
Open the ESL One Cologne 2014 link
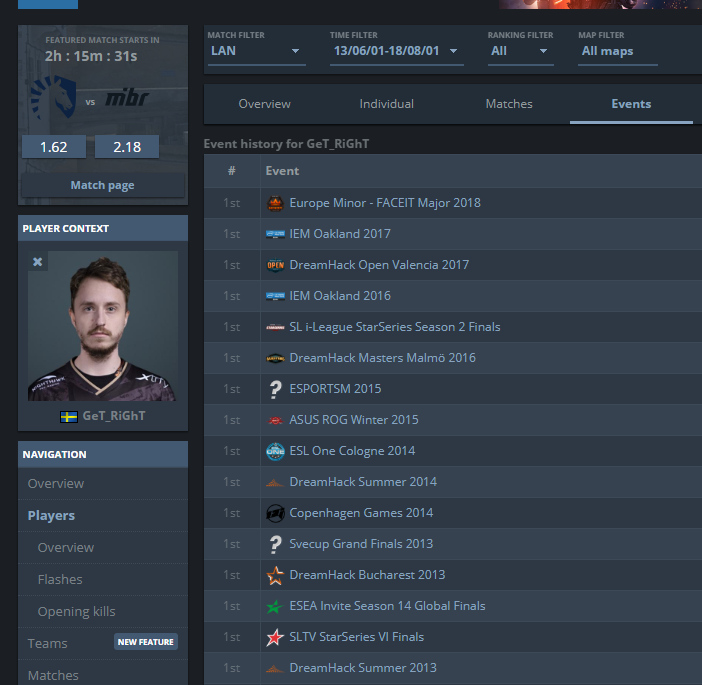pyautogui.click(x=352, y=451)
